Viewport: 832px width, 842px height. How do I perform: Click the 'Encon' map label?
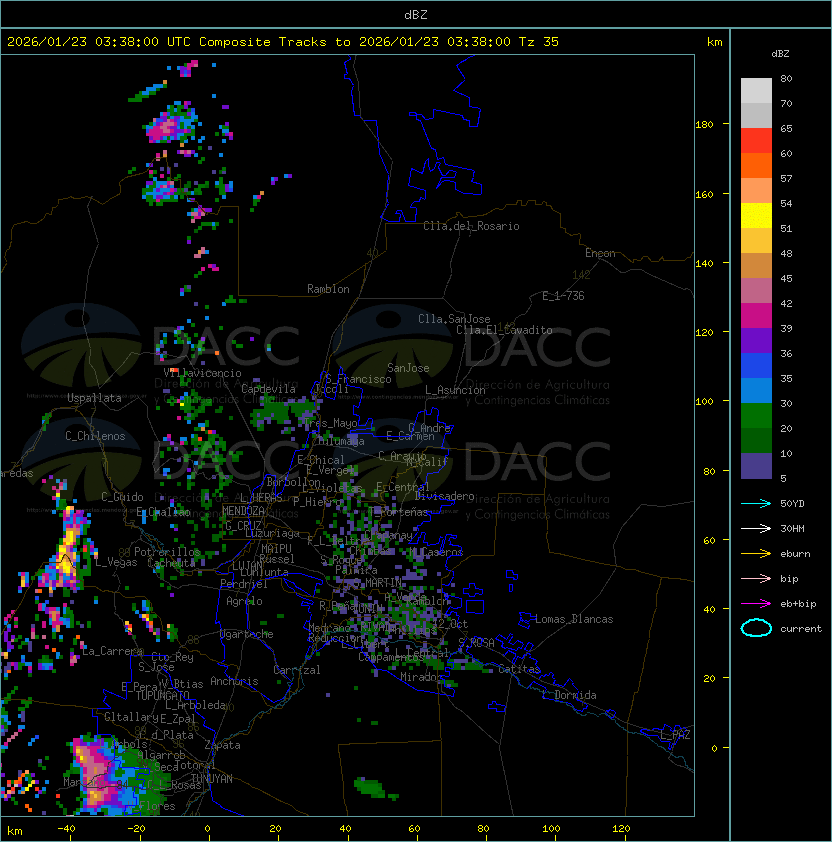[x=600, y=253]
